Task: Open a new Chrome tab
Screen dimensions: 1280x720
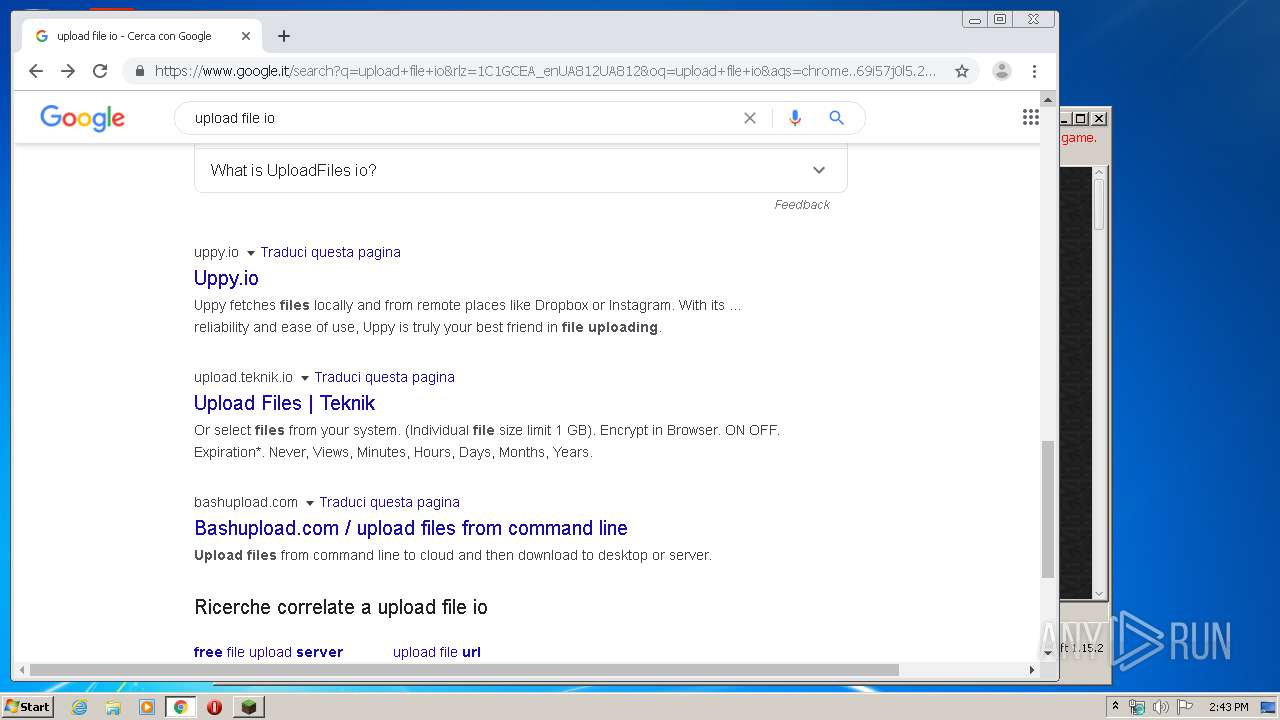Action: point(284,36)
